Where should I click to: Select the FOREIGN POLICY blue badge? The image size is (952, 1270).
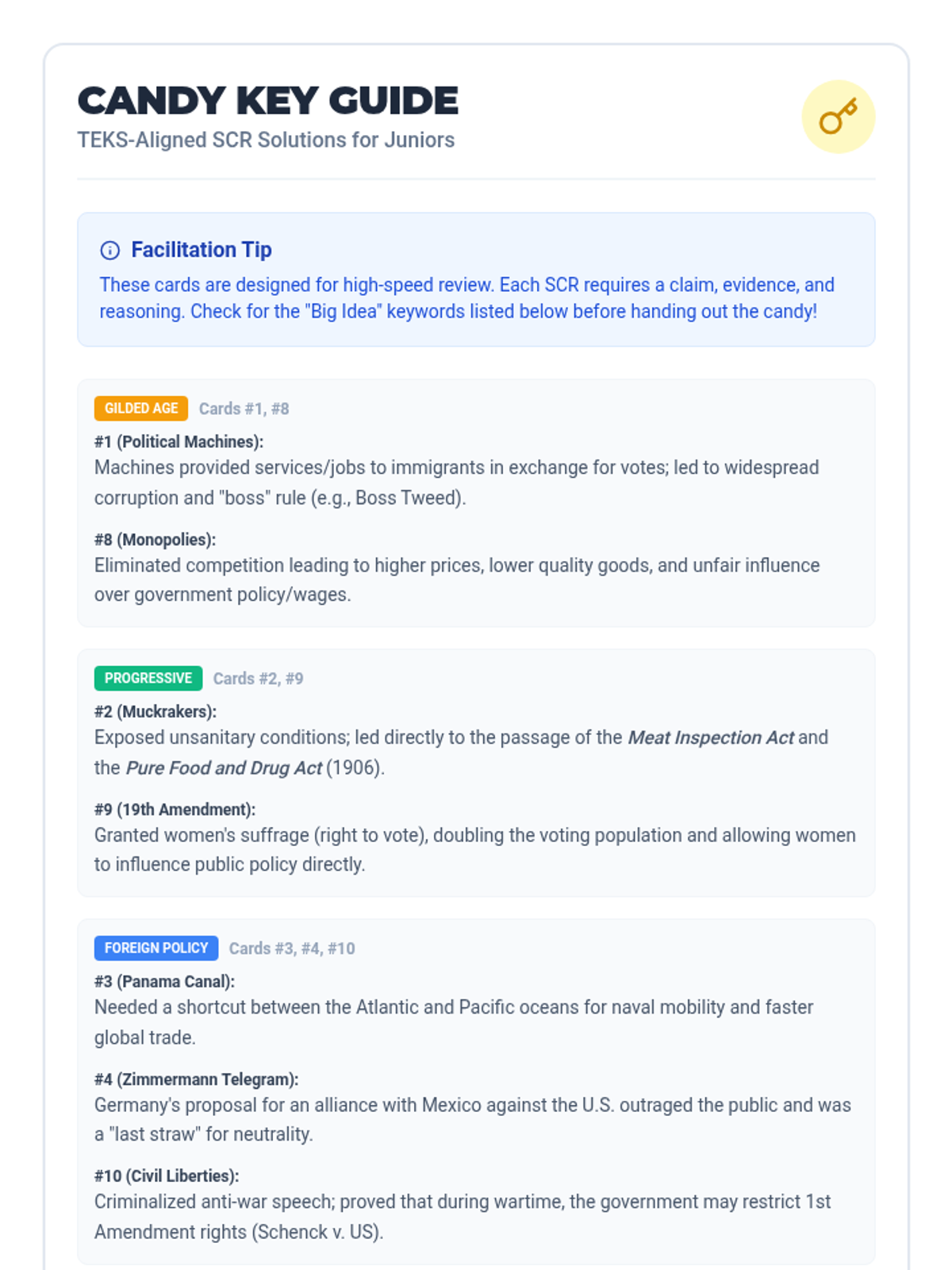(x=156, y=948)
